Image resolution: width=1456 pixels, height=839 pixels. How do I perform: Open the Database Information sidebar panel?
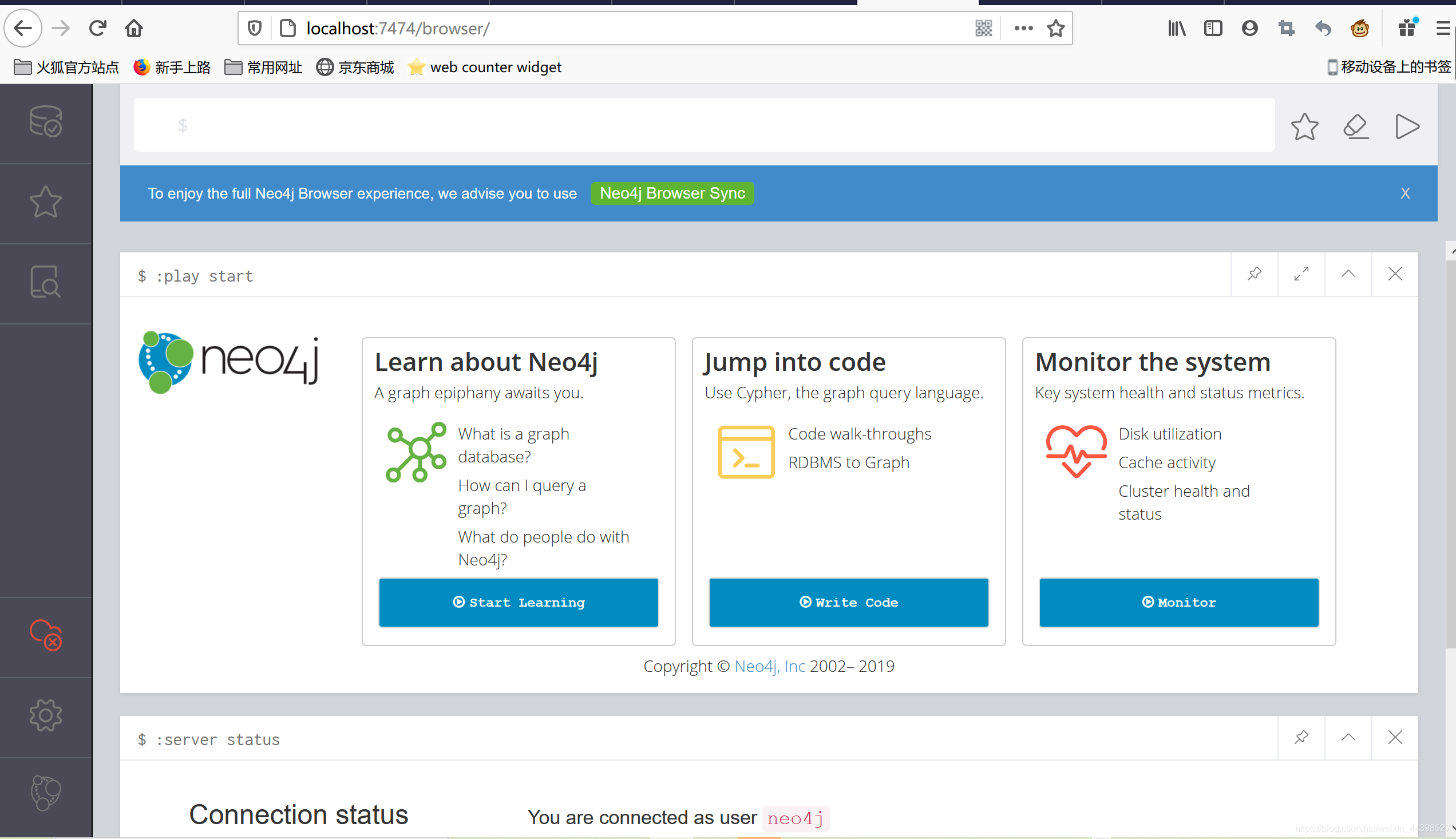click(x=46, y=121)
